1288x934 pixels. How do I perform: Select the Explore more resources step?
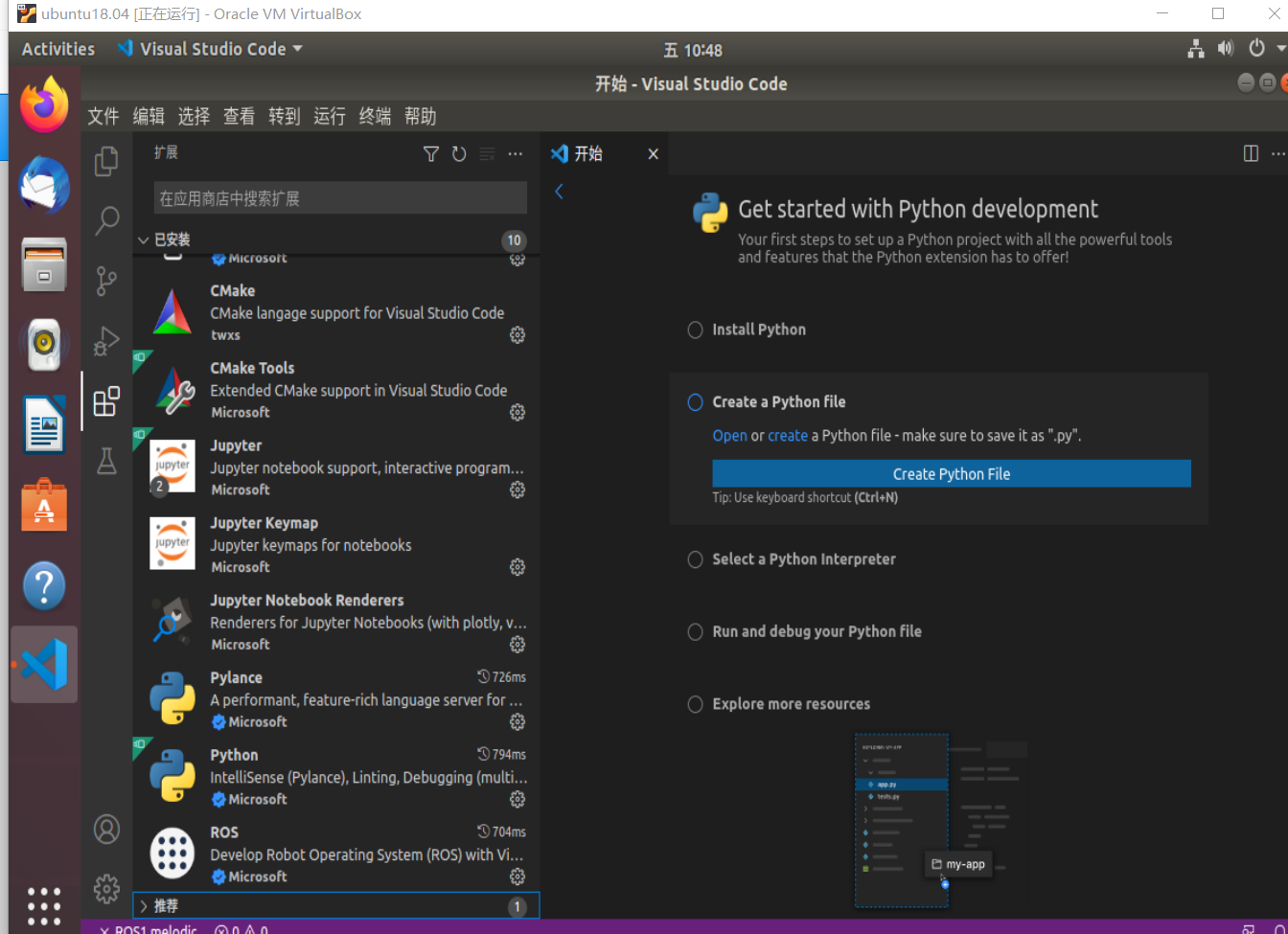tap(695, 704)
